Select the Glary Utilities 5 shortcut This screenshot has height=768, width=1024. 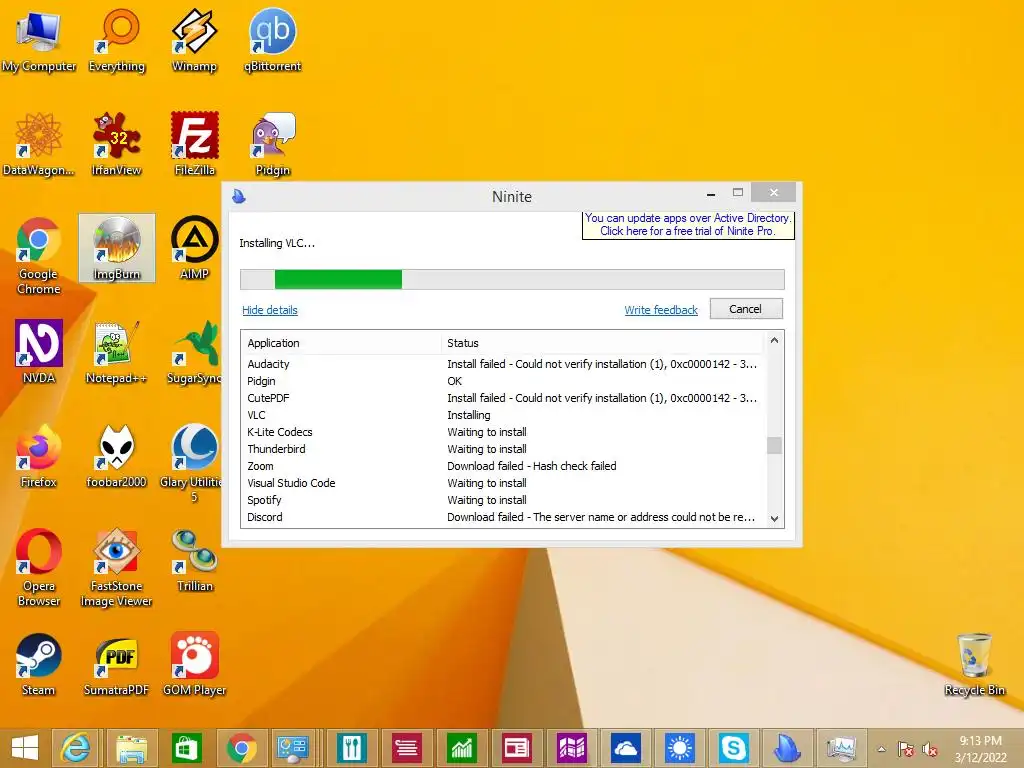coord(191,463)
